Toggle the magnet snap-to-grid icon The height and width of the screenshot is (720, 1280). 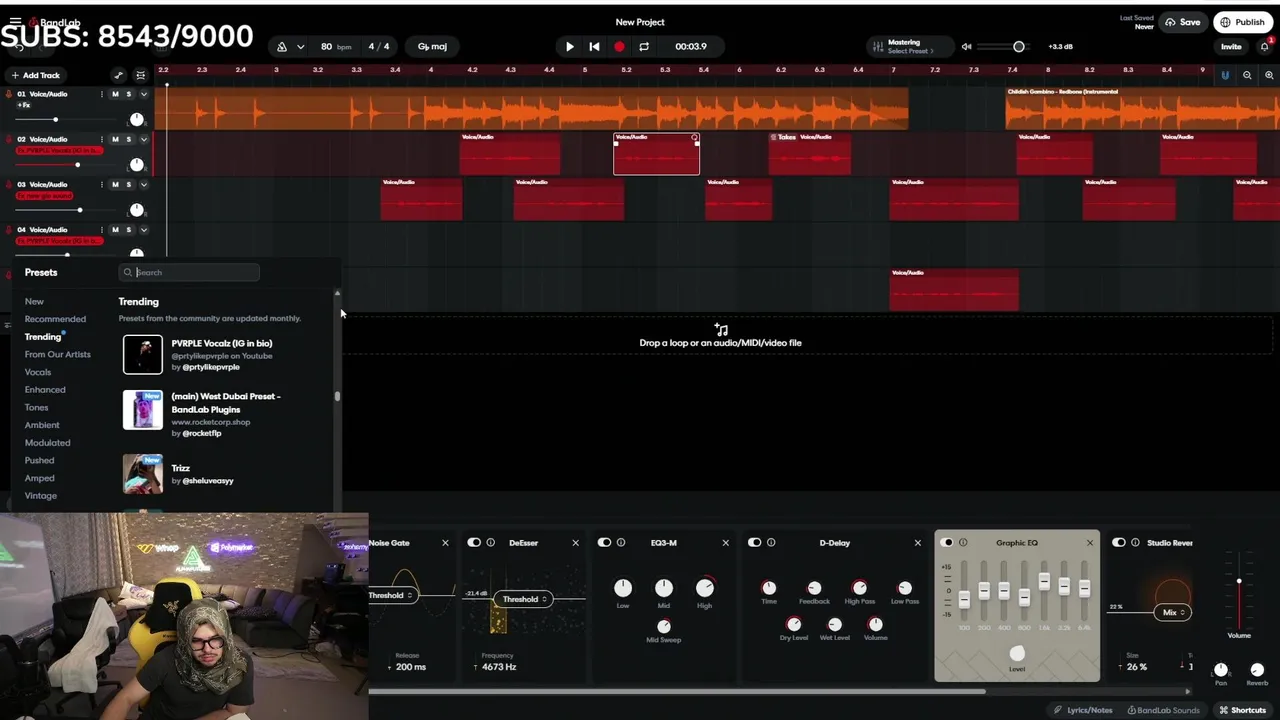click(x=1225, y=75)
